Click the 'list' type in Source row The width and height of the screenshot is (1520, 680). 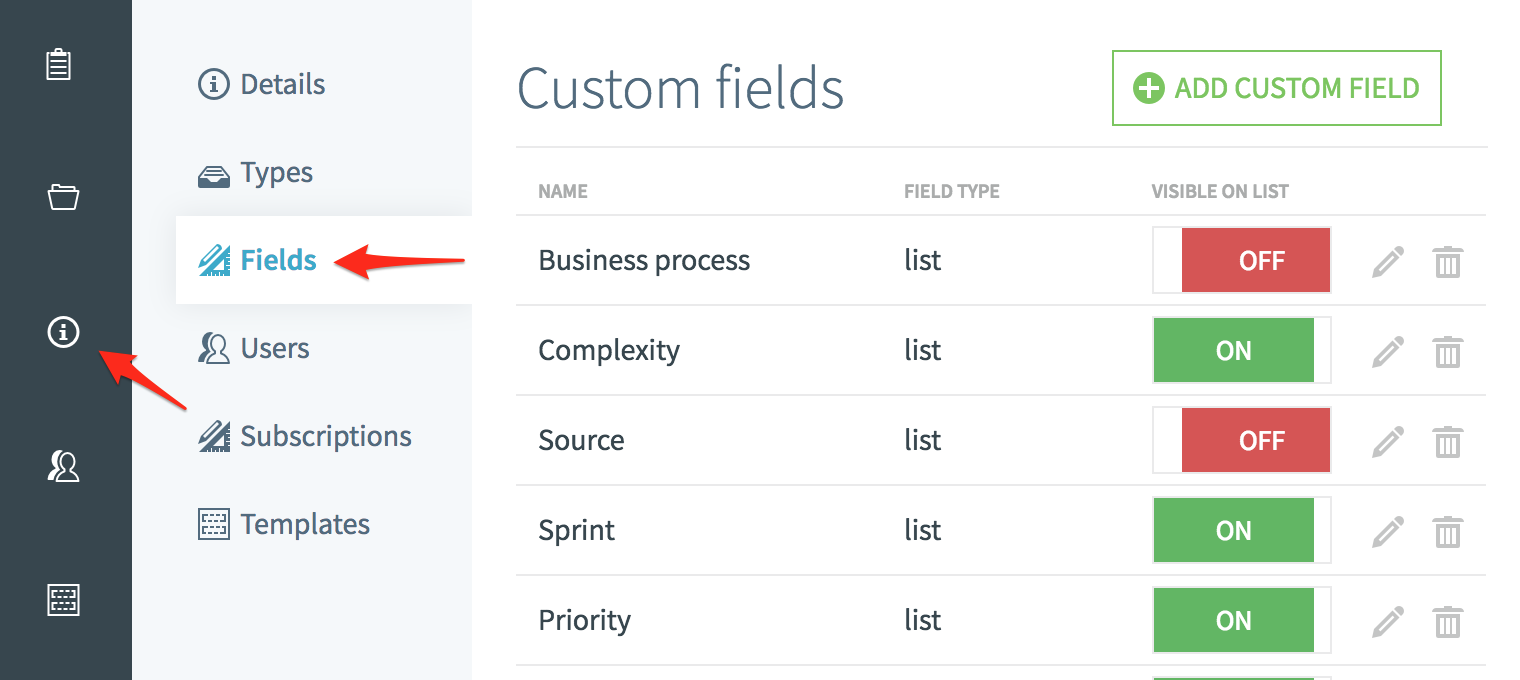point(923,441)
